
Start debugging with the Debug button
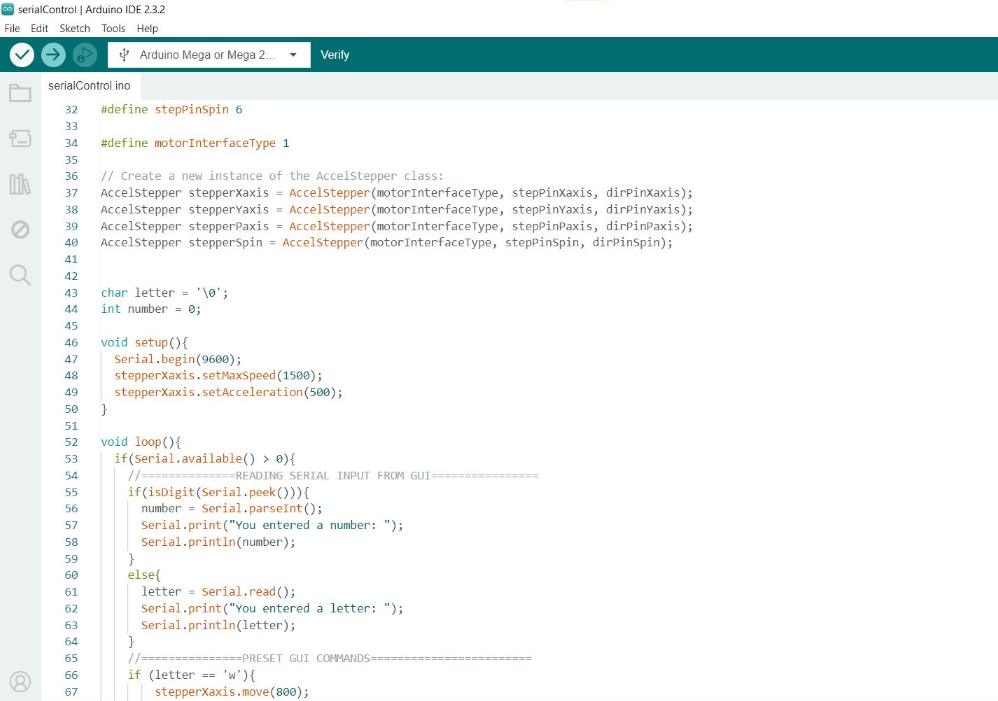(x=85, y=55)
